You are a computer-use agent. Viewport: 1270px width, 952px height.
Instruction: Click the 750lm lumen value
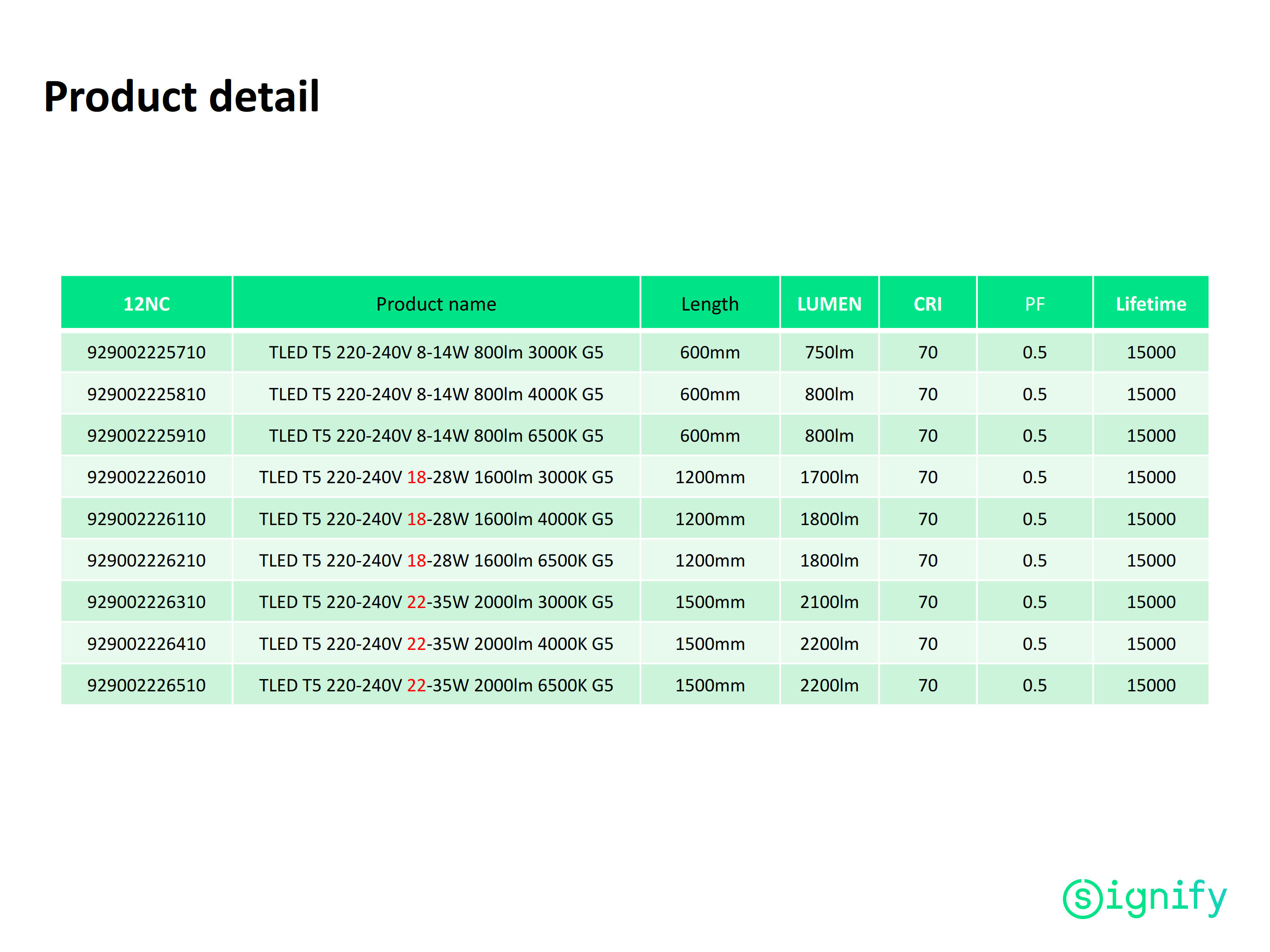click(829, 352)
